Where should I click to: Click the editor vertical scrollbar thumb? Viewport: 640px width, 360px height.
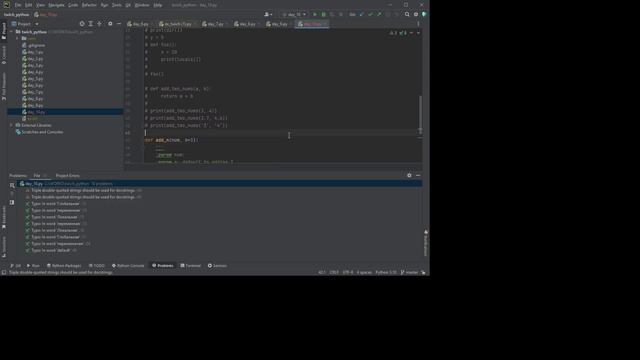420,115
